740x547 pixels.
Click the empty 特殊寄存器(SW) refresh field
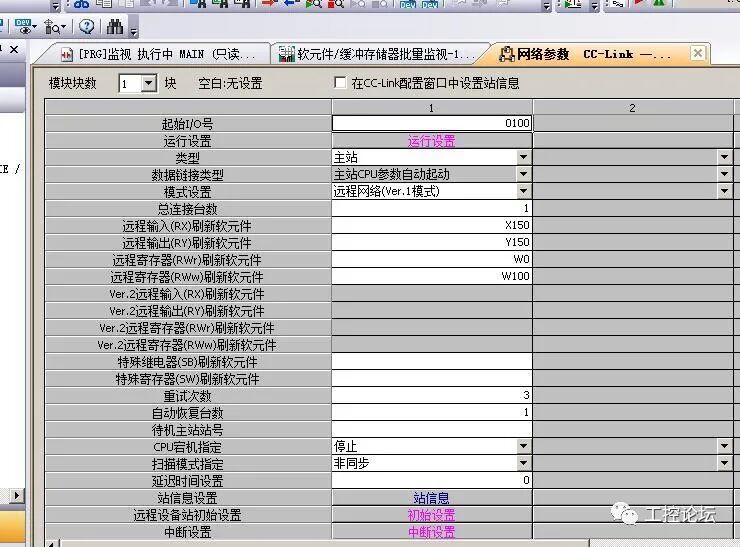coord(432,379)
